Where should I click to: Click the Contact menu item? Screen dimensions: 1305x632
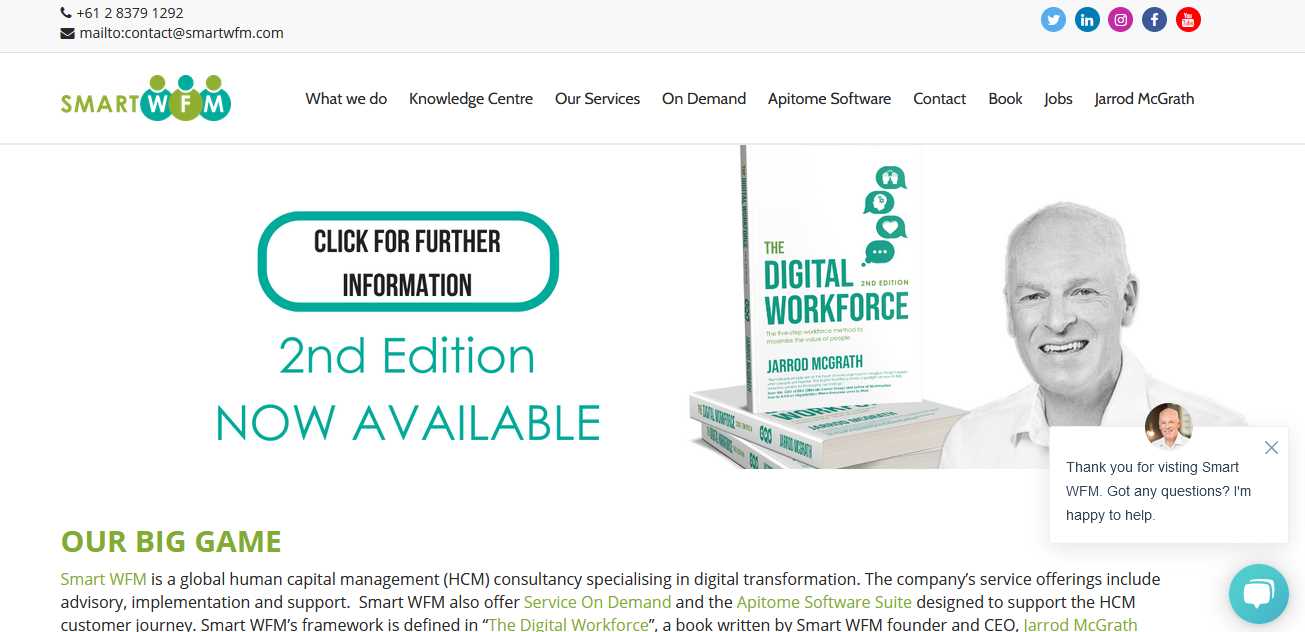point(939,98)
